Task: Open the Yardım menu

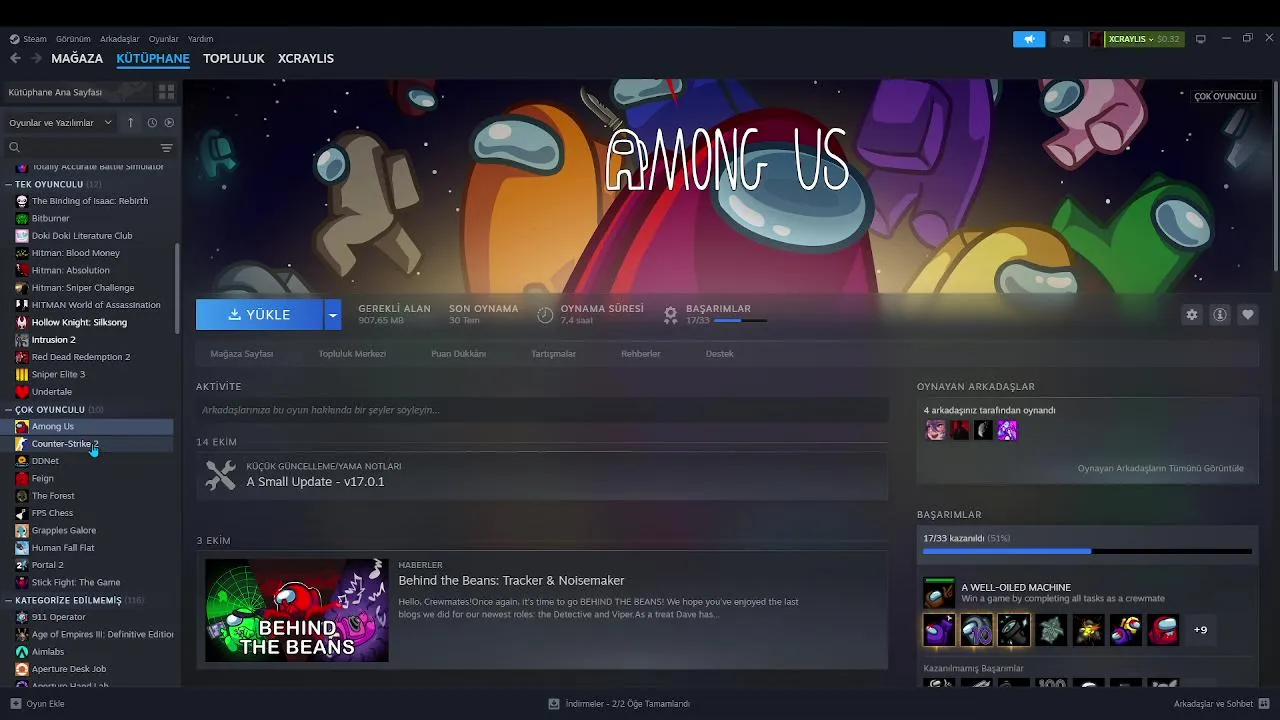Action: point(200,39)
